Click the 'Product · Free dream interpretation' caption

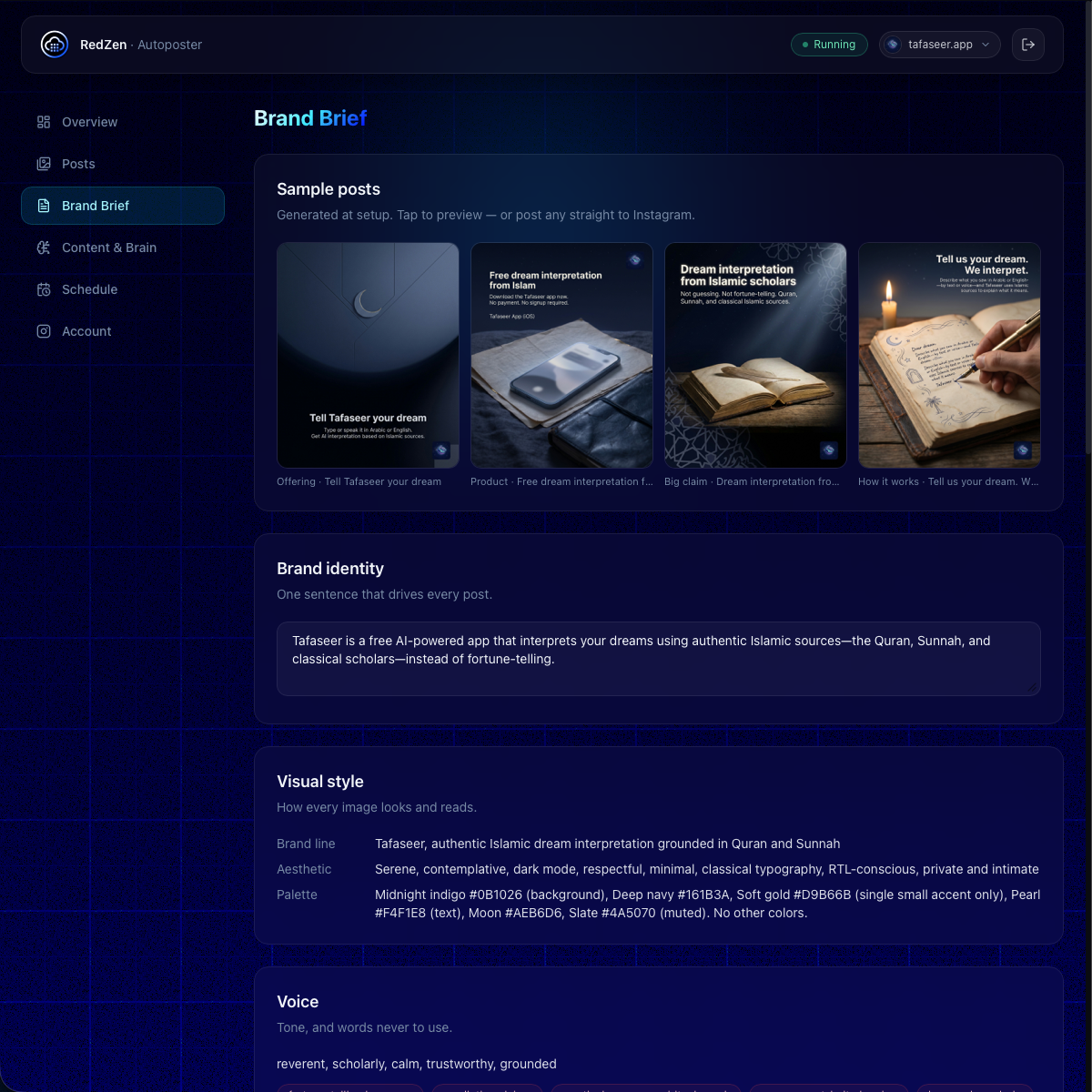coord(561,482)
